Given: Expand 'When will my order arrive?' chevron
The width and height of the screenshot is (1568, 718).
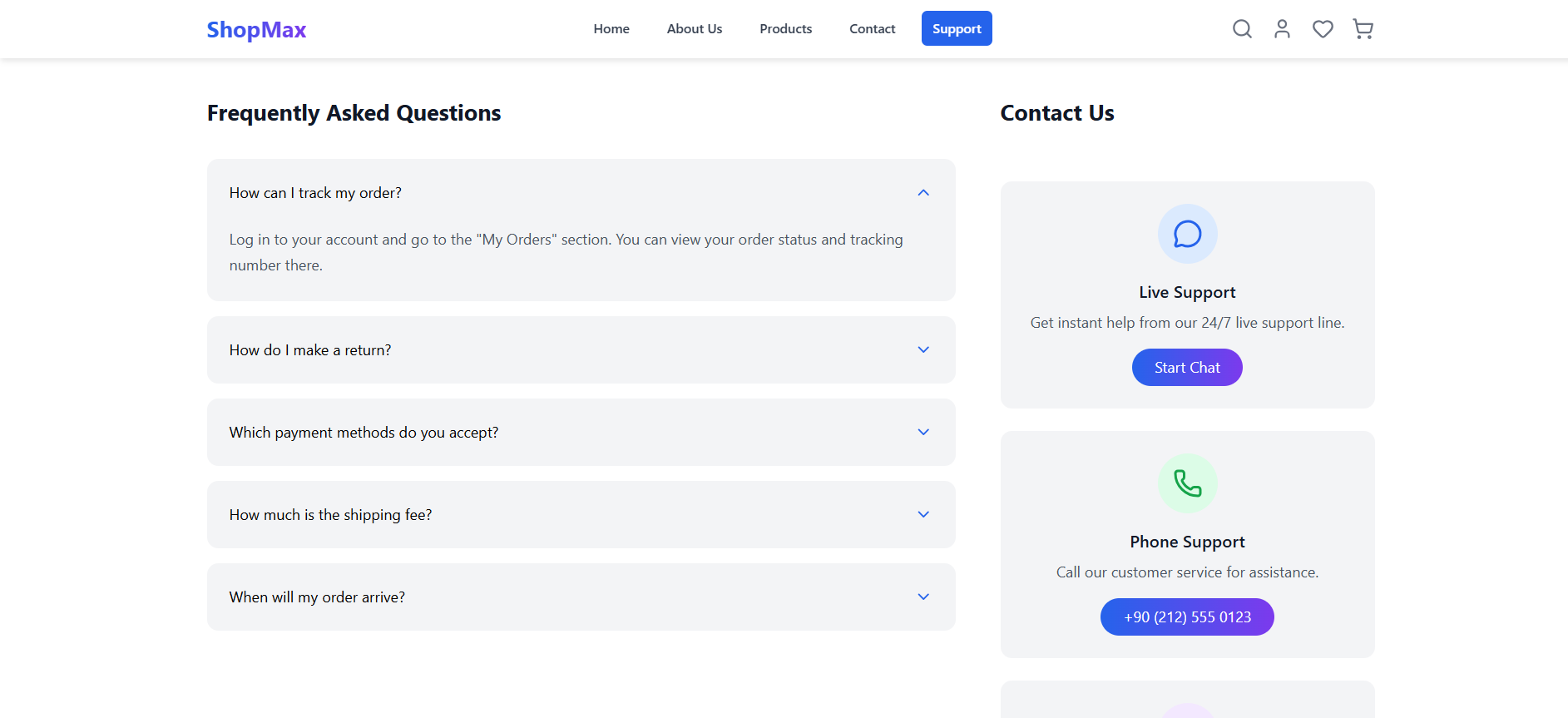Looking at the screenshot, I should [923, 597].
